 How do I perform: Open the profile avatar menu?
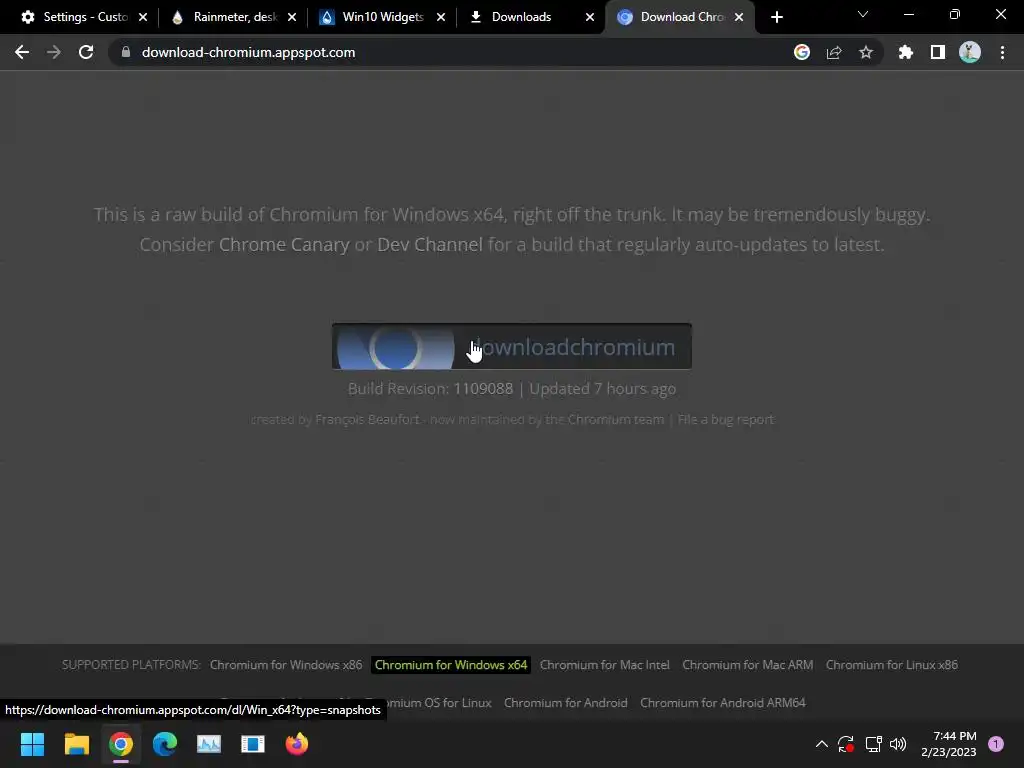click(x=970, y=52)
